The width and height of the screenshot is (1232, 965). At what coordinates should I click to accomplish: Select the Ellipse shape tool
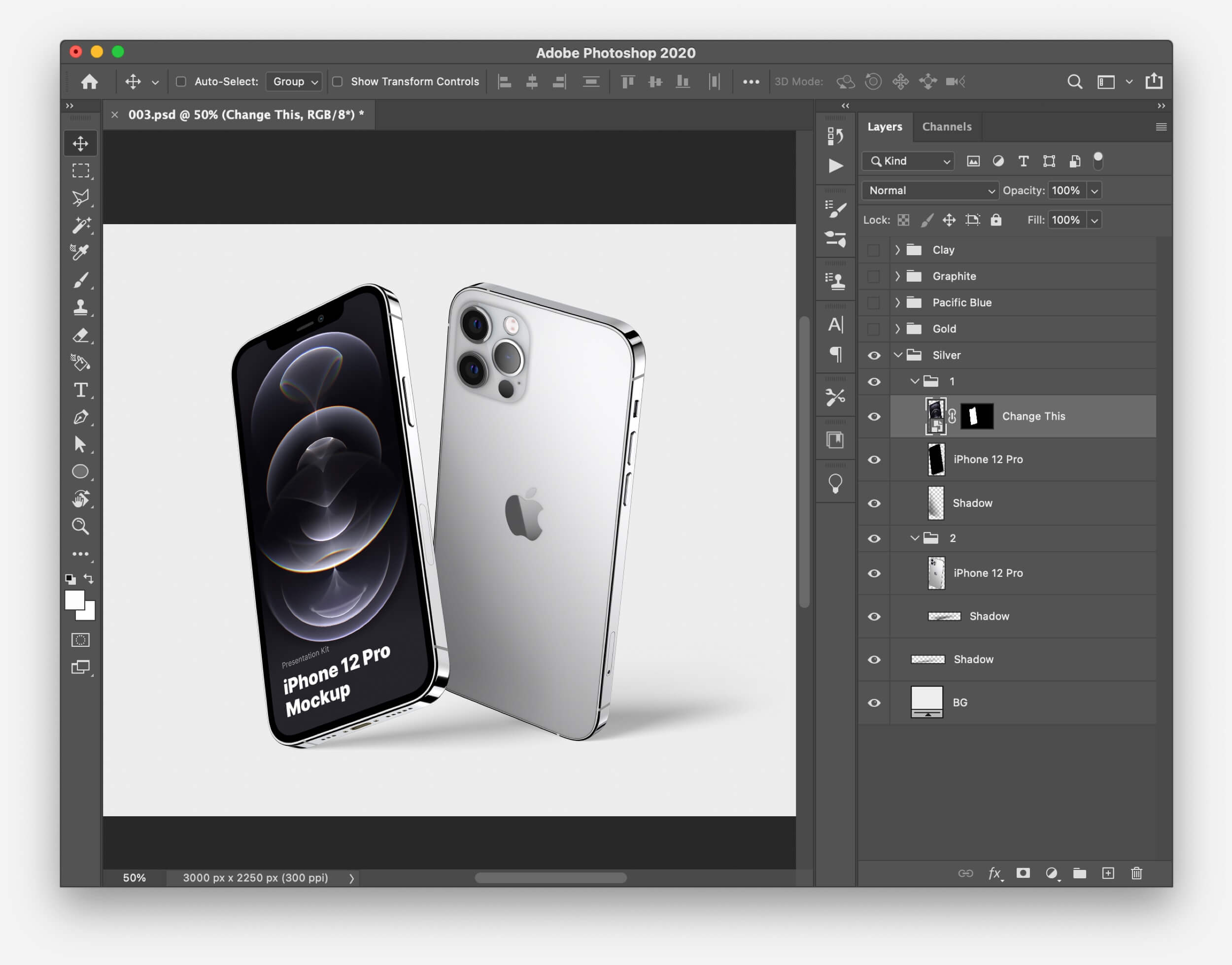tap(80, 471)
